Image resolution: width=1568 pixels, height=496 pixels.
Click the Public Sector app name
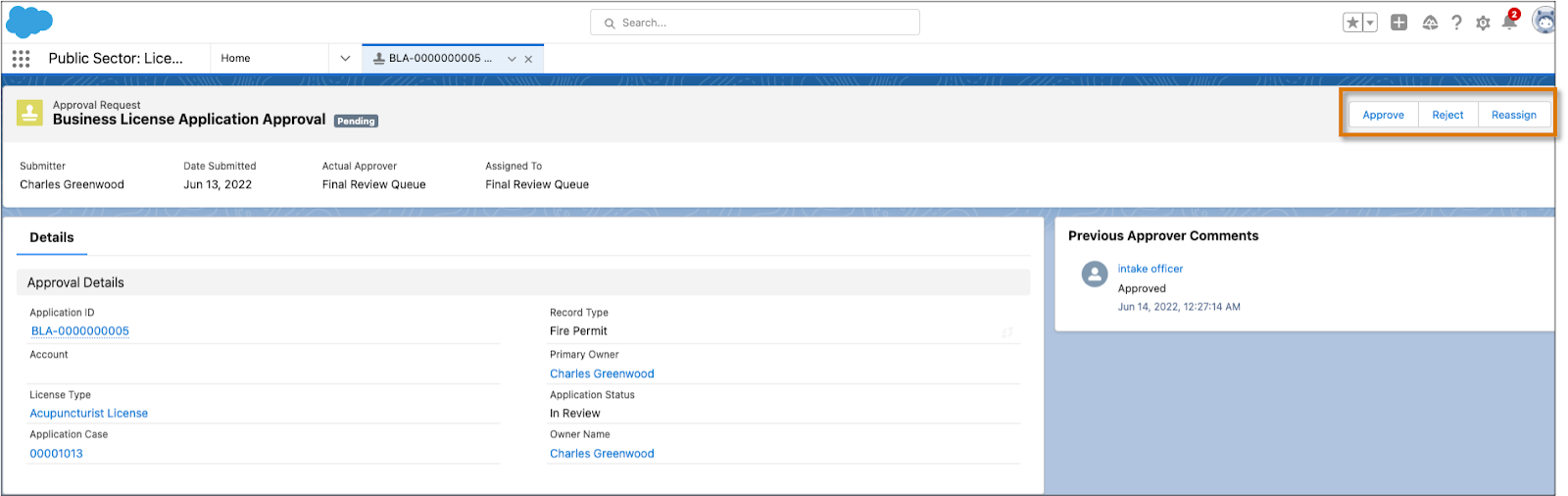[x=116, y=59]
